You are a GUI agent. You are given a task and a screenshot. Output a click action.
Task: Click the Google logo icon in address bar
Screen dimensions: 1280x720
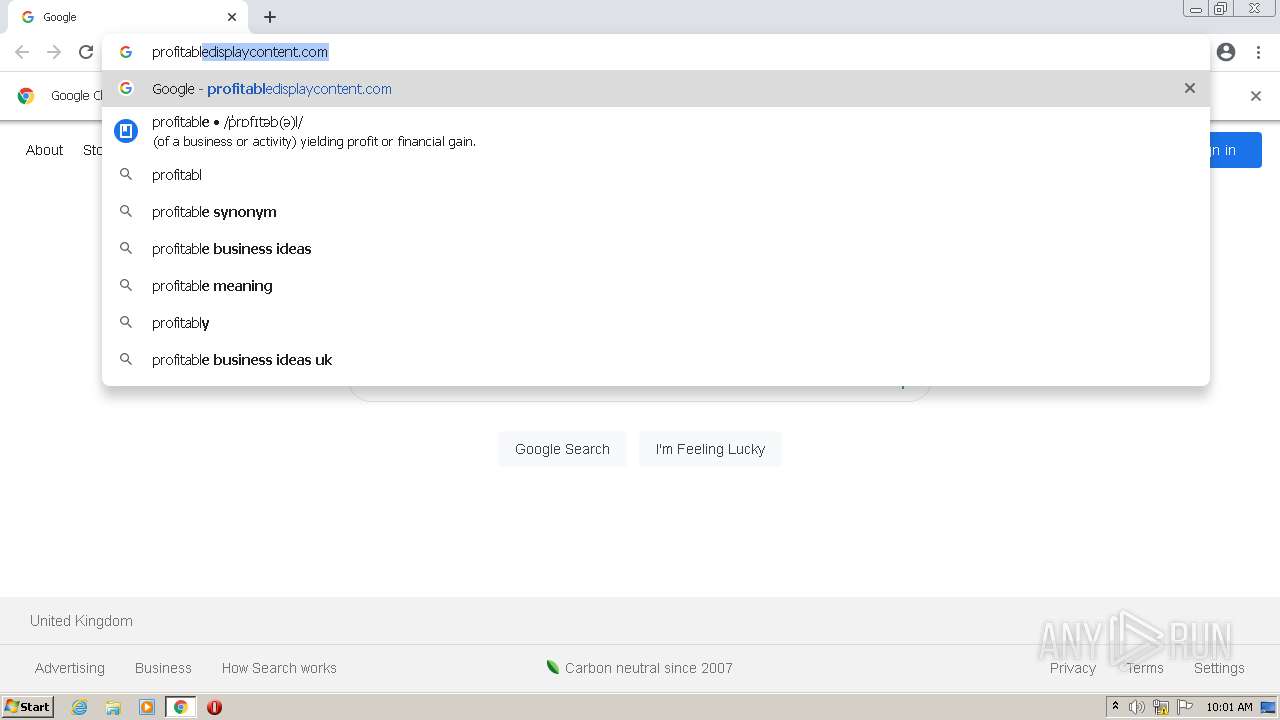[x=126, y=52]
